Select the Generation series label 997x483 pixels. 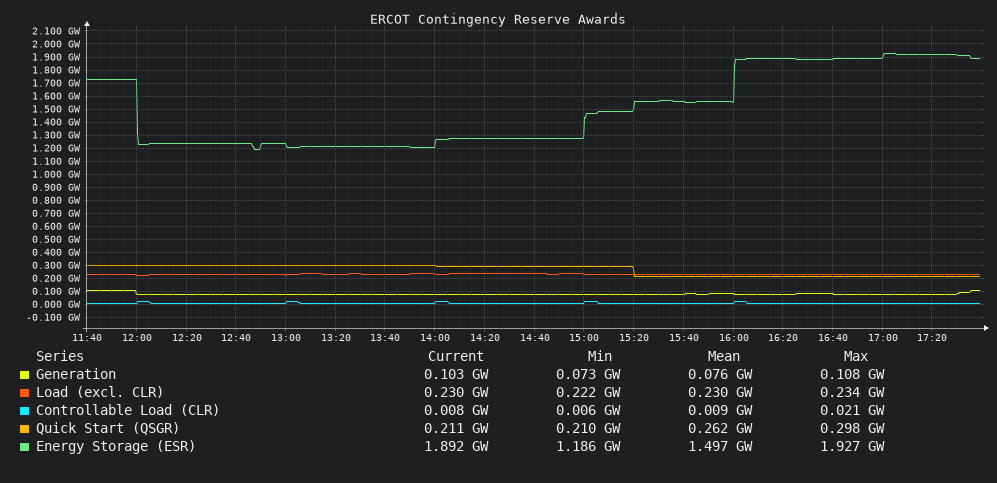coord(76,374)
